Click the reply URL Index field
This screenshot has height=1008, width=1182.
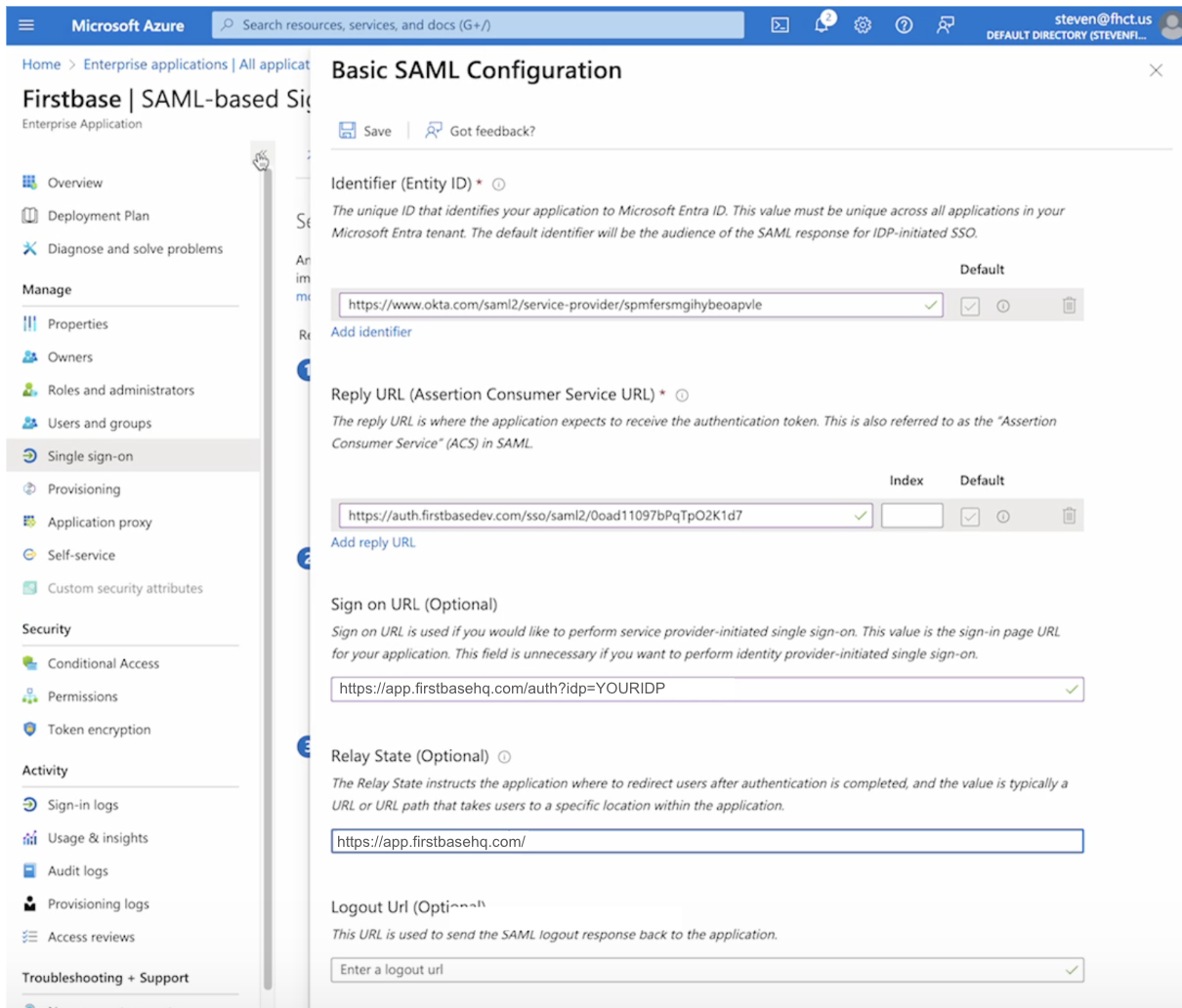(x=911, y=516)
